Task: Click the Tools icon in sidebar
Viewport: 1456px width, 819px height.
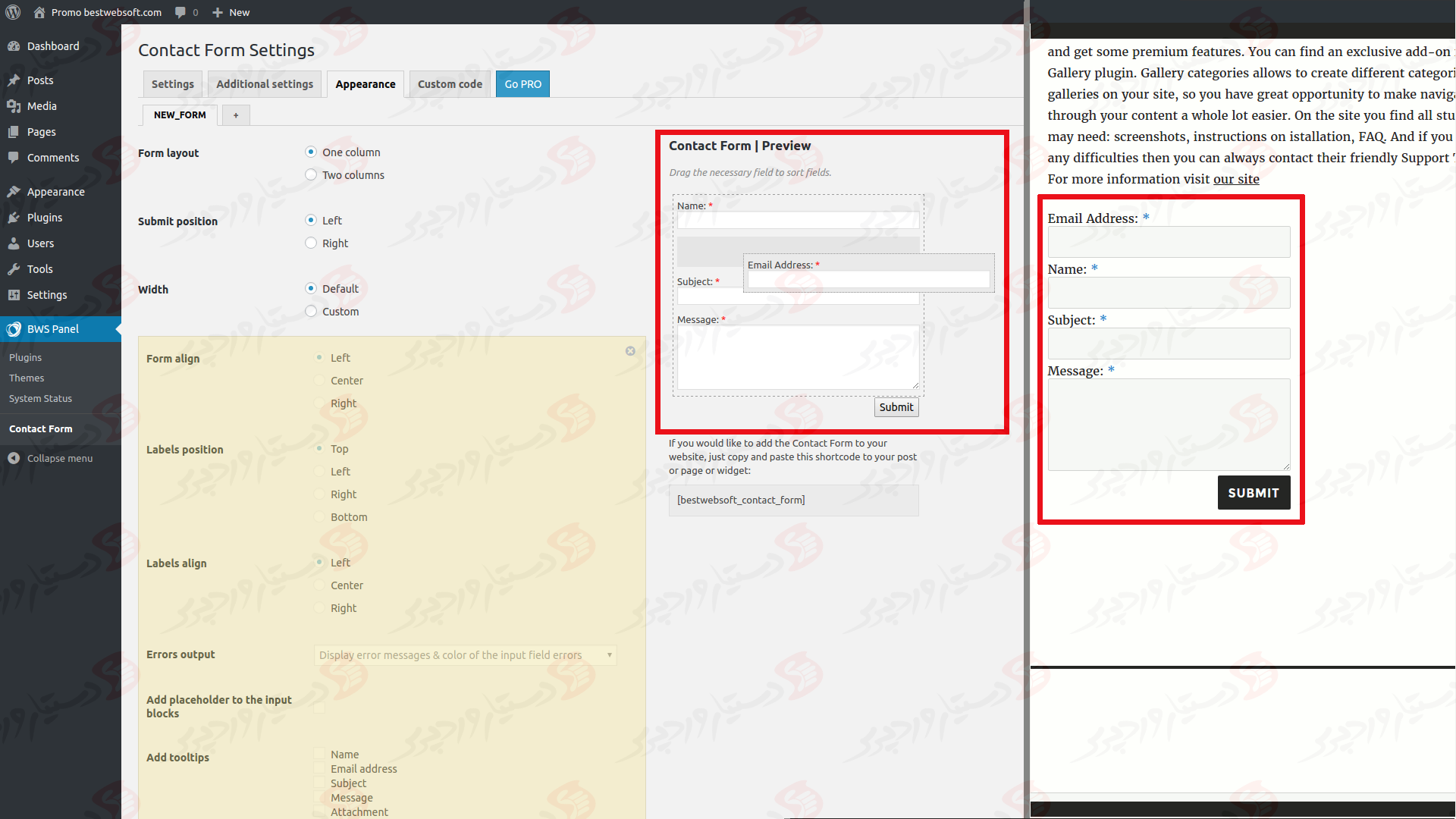Action: pyautogui.click(x=15, y=268)
